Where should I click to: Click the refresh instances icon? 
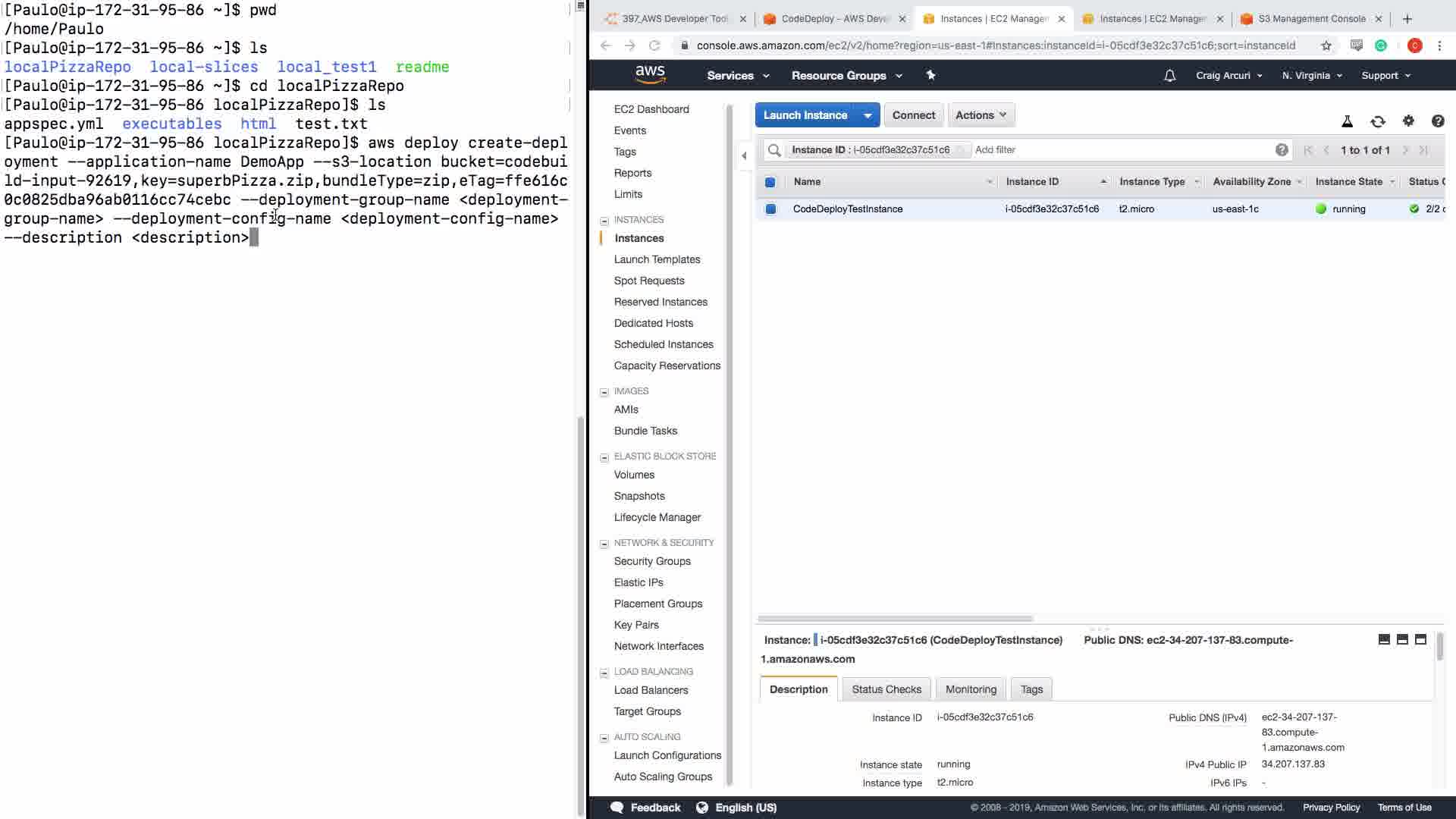[x=1377, y=121]
